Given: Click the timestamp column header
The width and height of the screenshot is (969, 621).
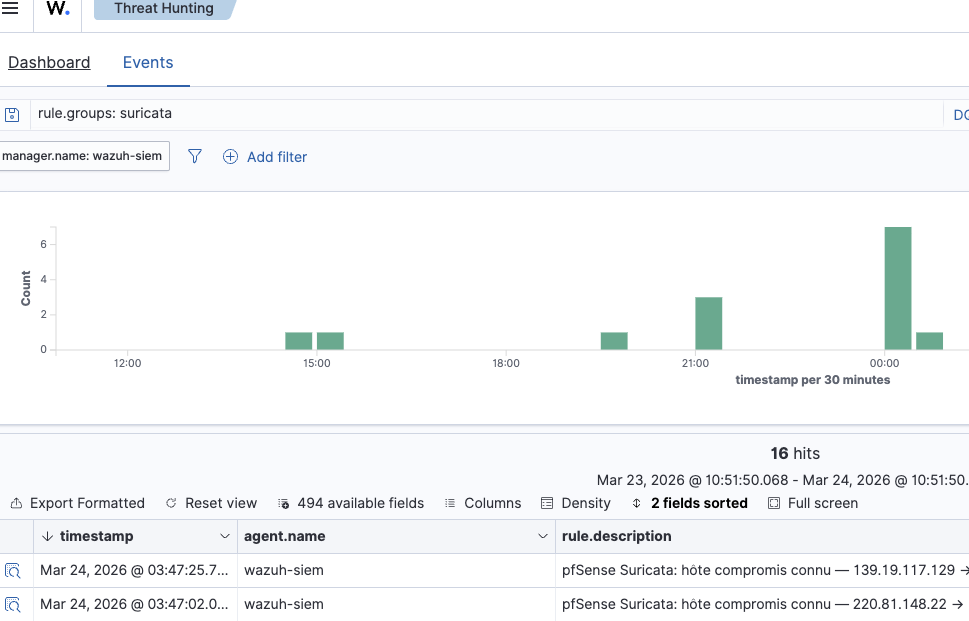Looking at the screenshot, I should click(135, 536).
